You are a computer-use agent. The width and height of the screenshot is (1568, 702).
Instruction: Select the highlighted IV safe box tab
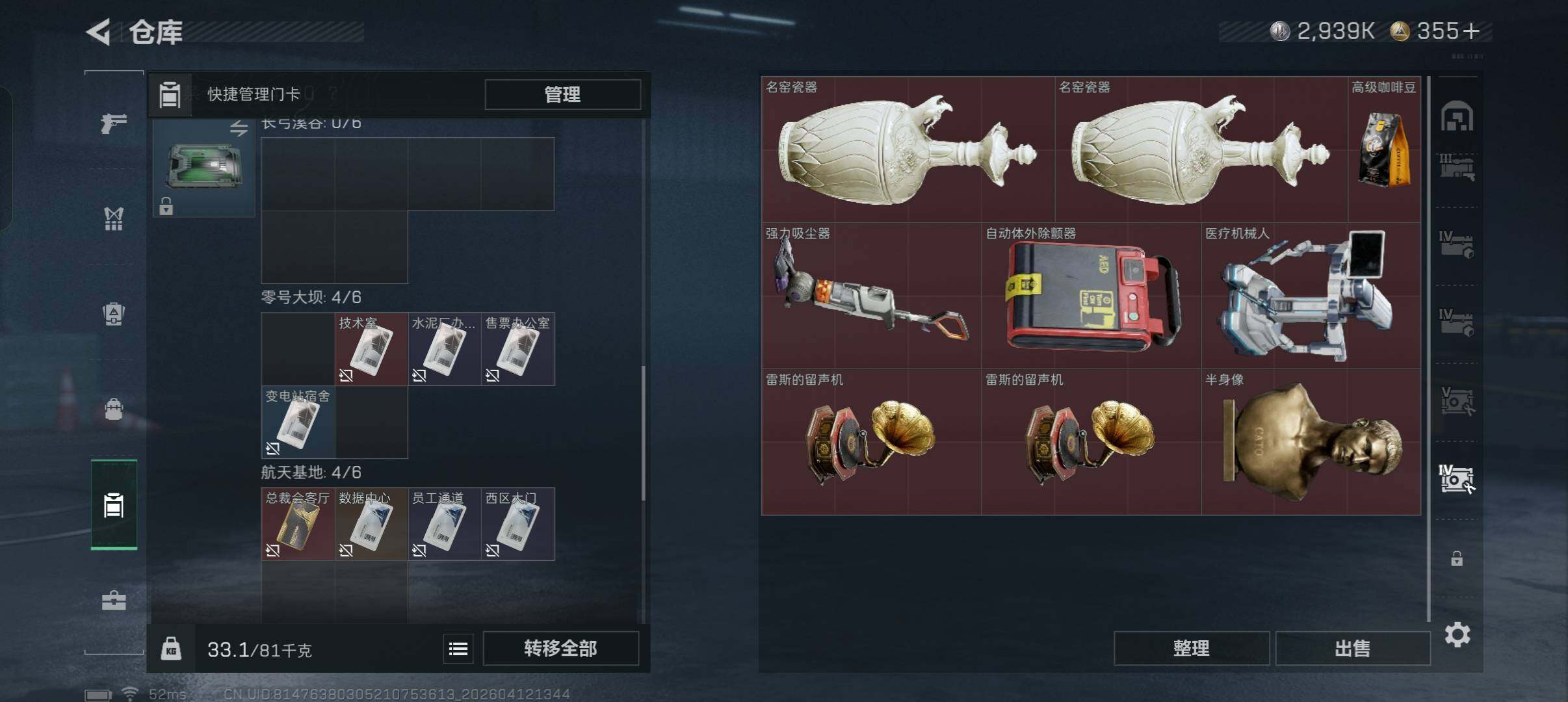tap(1456, 480)
